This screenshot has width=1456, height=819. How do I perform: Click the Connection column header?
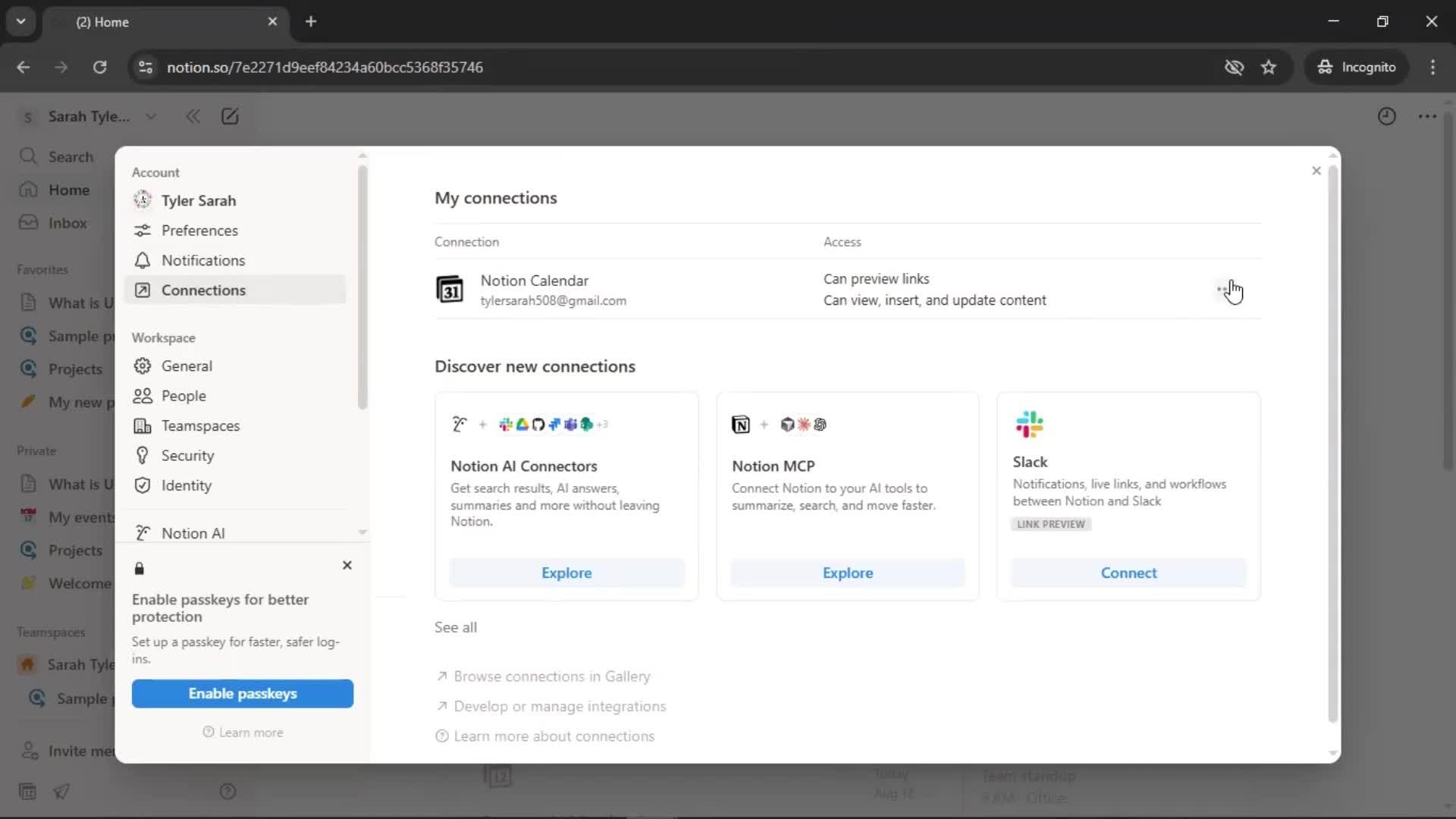tap(466, 242)
